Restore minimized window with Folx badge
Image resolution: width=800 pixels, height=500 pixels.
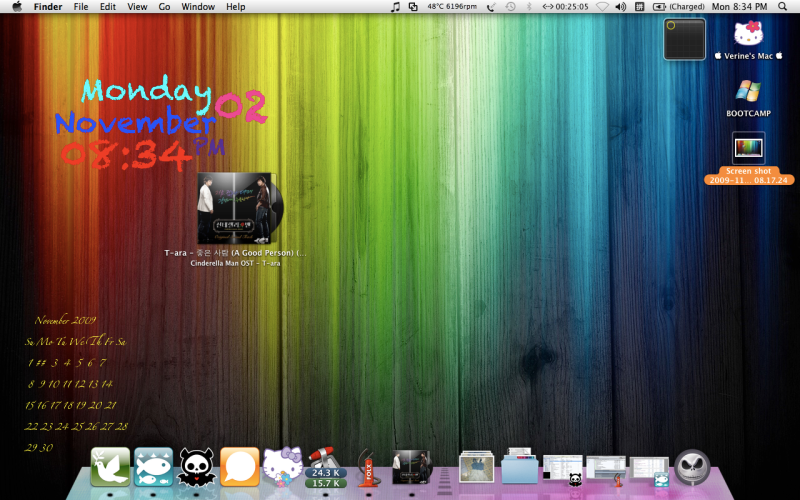point(606,468)
